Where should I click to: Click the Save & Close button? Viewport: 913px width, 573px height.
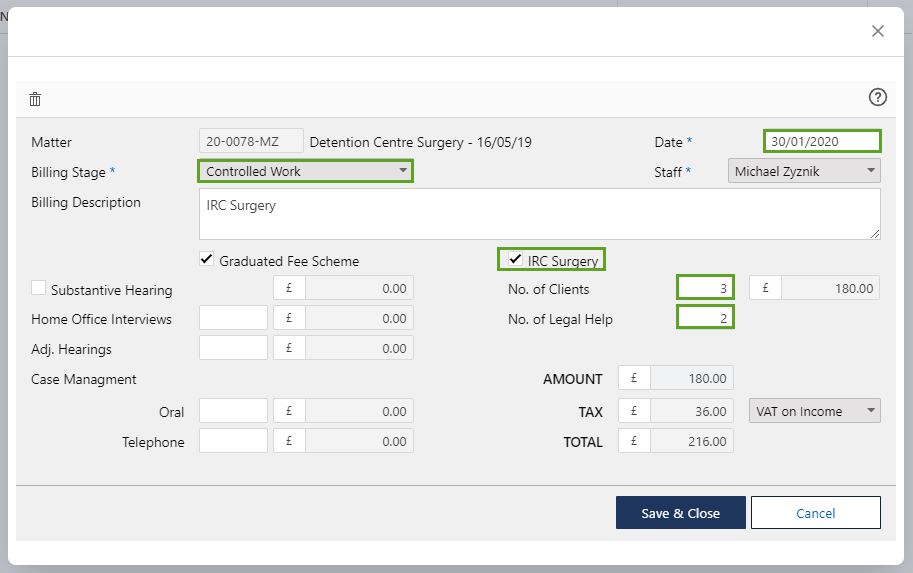pos(680,513)
